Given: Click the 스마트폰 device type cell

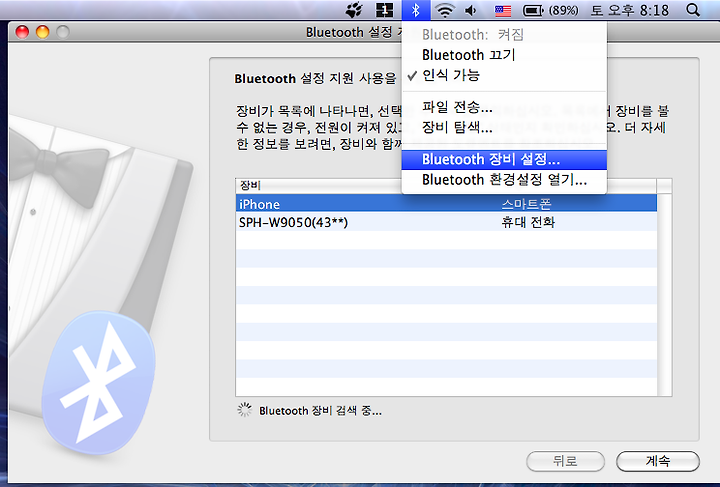Looking at the screenshot, I should pos(526,204).
